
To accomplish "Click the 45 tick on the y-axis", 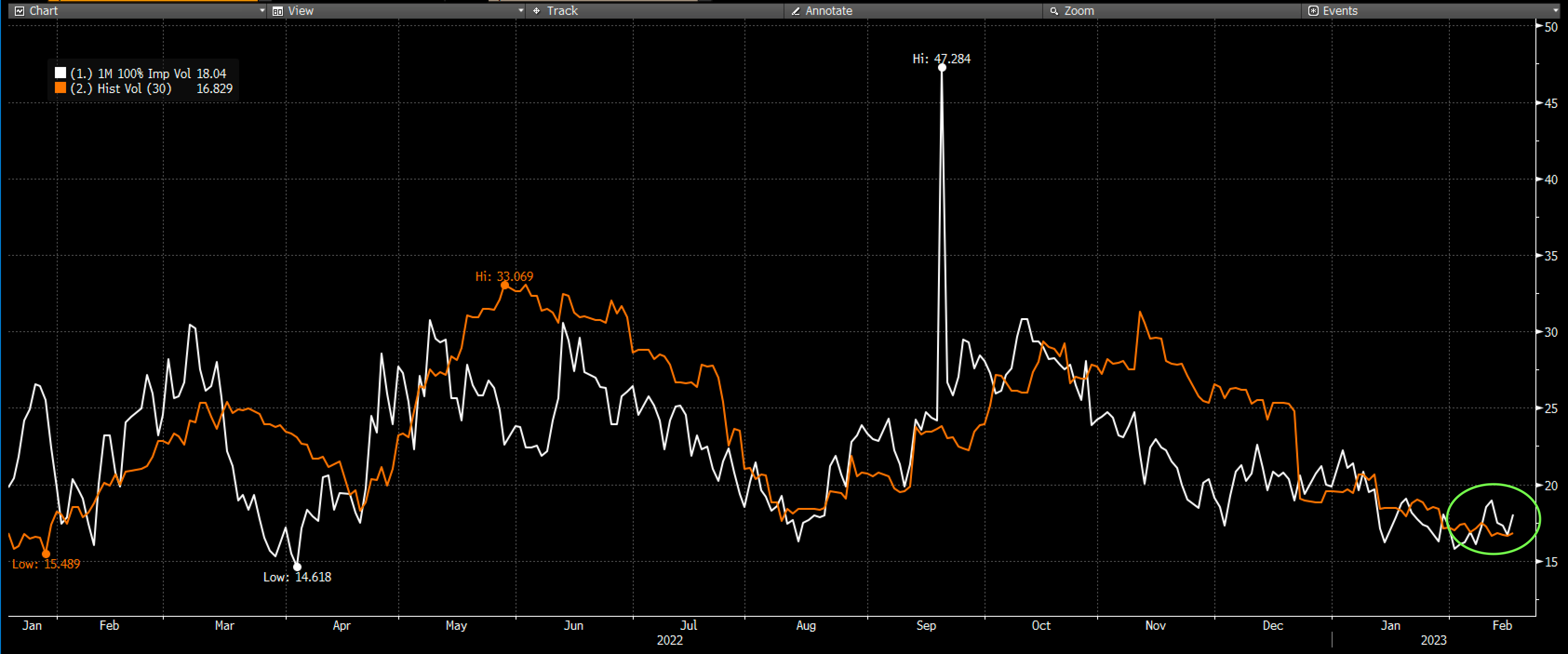I will (1551, 103).
